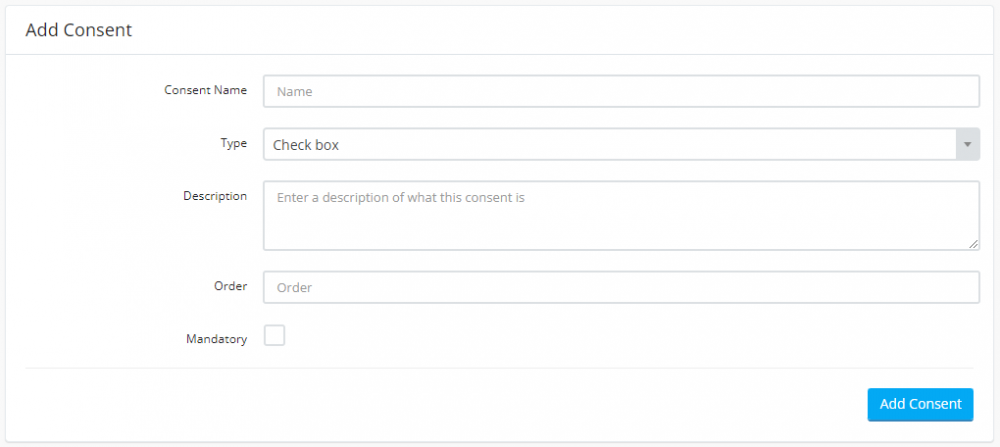Click the Consent Name input field

[621, 91]
